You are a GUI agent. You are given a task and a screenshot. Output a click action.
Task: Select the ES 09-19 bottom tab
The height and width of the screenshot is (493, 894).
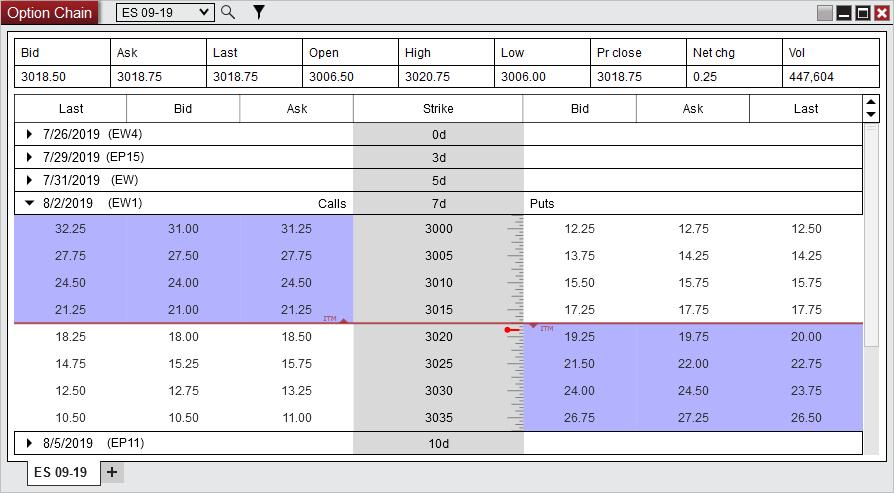[x=61, y=472]
